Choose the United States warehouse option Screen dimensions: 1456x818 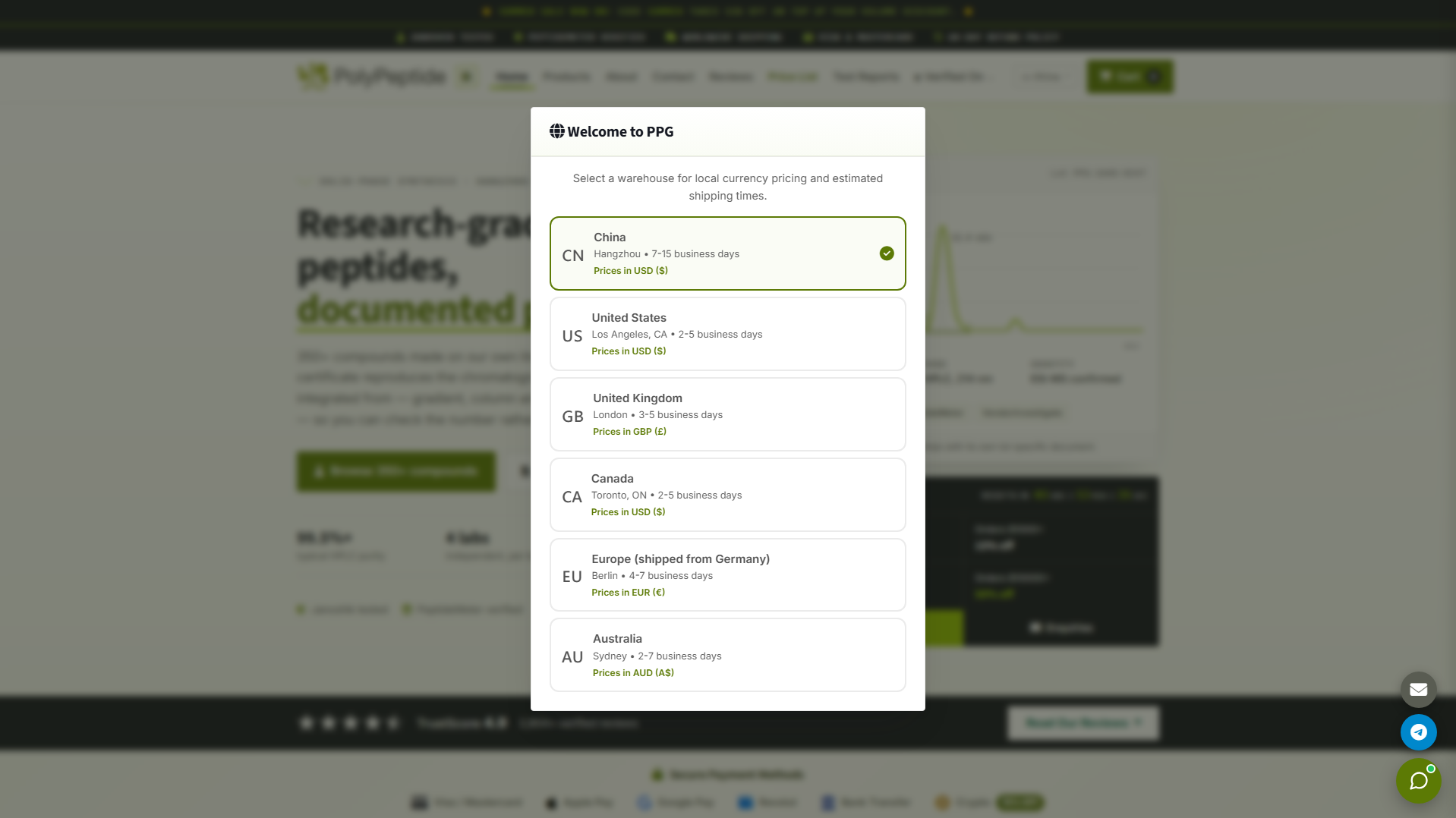[727, 334]
